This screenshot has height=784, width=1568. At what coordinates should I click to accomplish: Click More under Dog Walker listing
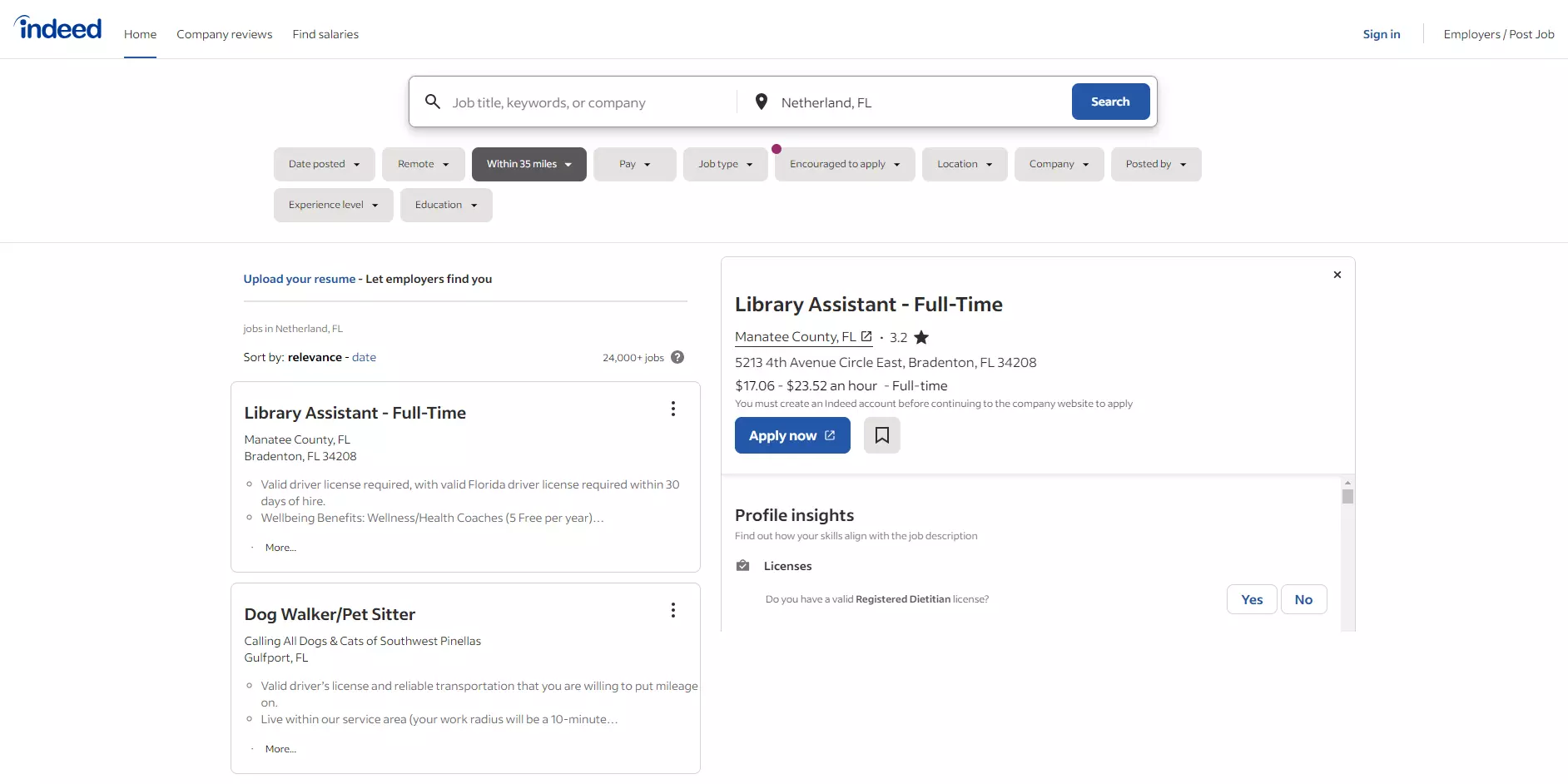280,749
